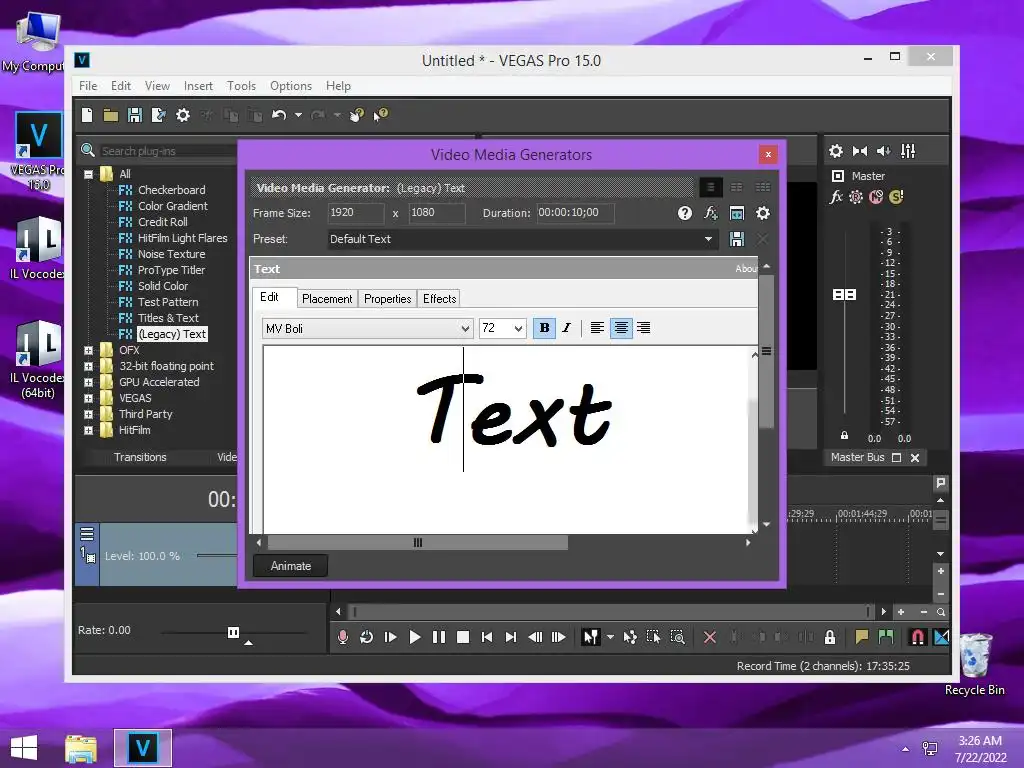Image resolution: width=1024 pixels, height=768 pixels.
Task: Toggle Enable Snapping magnet icon
Action: 918,637
